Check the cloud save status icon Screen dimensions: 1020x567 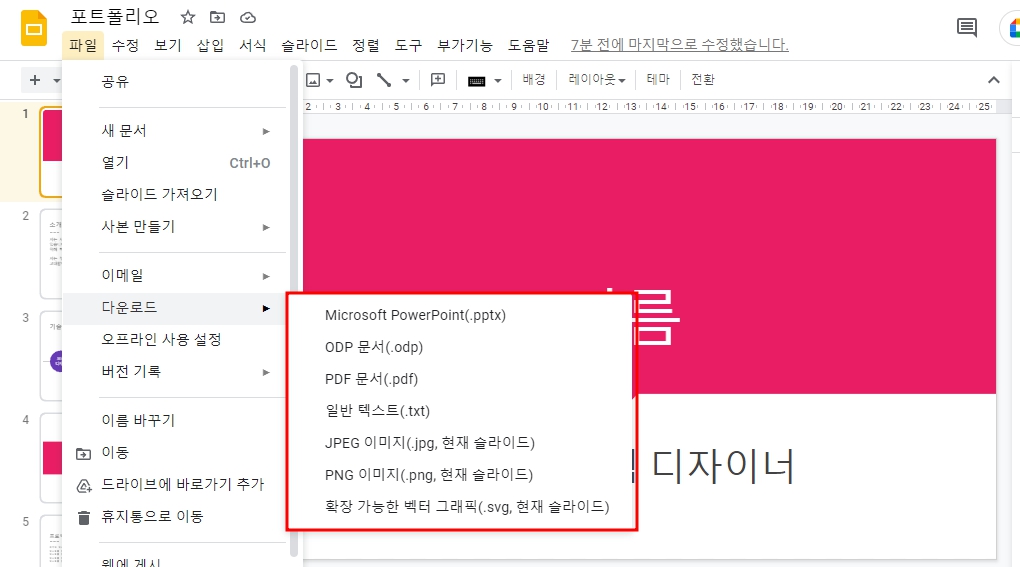pyautogui.click(x=248, y=18)
